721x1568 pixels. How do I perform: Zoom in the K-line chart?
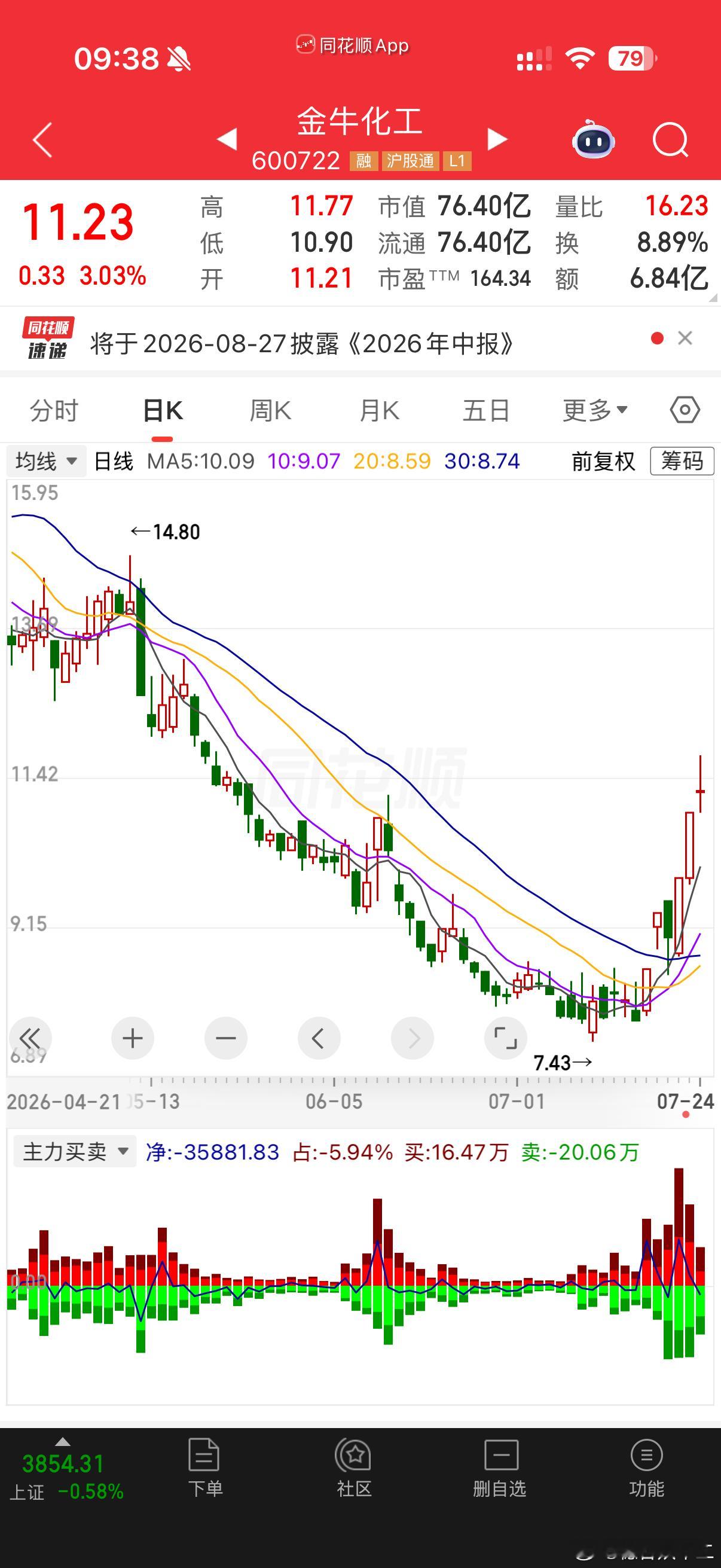click(x=133, y=1038)
